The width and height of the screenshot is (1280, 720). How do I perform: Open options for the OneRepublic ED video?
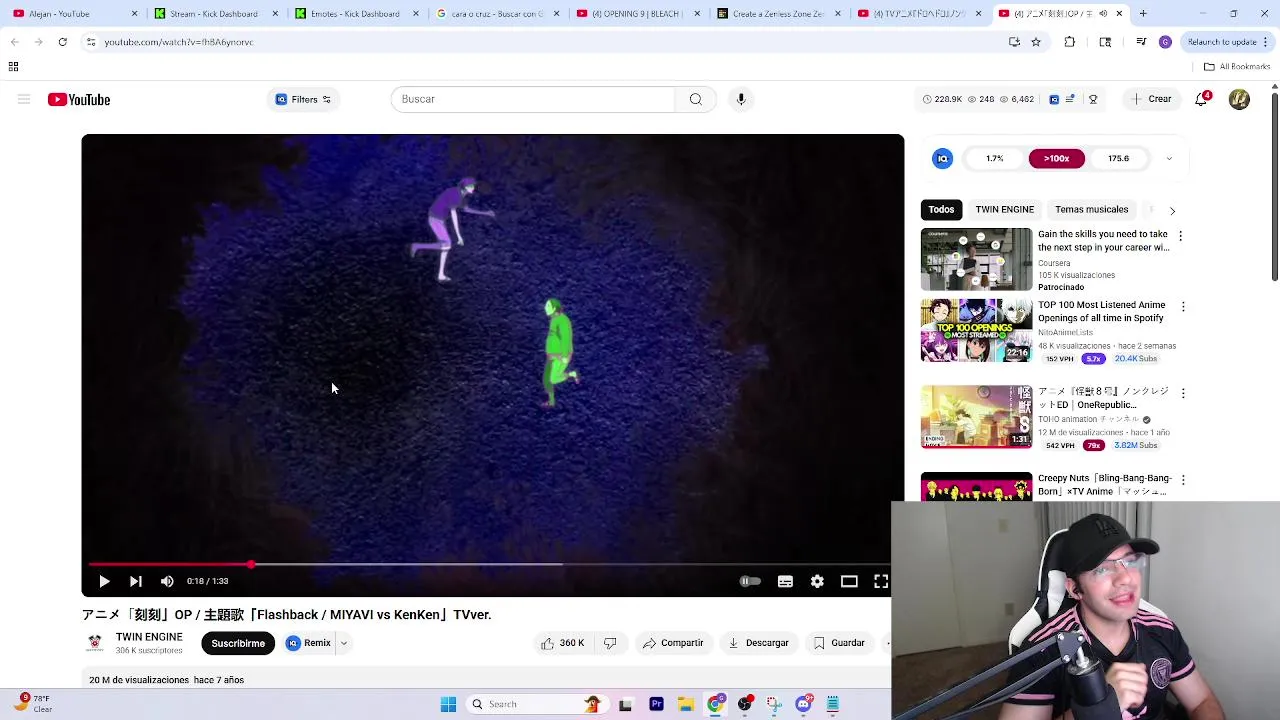[x=1183, y=393]
